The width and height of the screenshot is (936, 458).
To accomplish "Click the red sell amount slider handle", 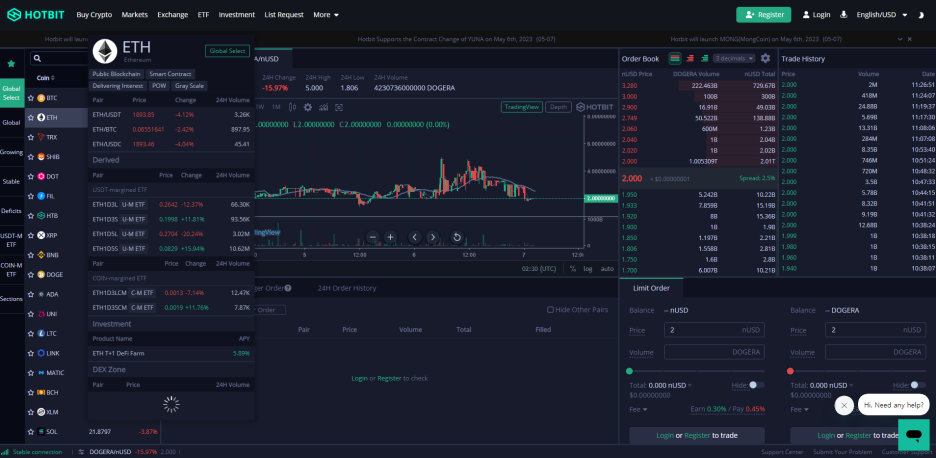I will click(x=790, y=371).
